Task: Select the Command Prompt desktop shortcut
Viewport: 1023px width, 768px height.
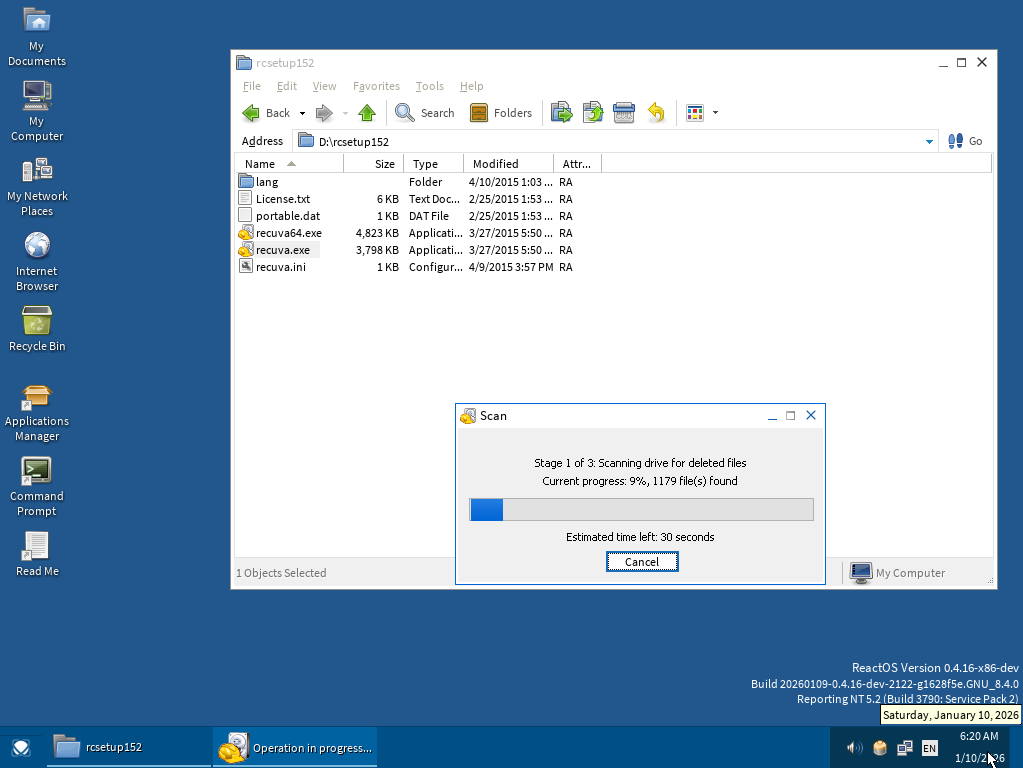Action: click(x=37, y=471)
